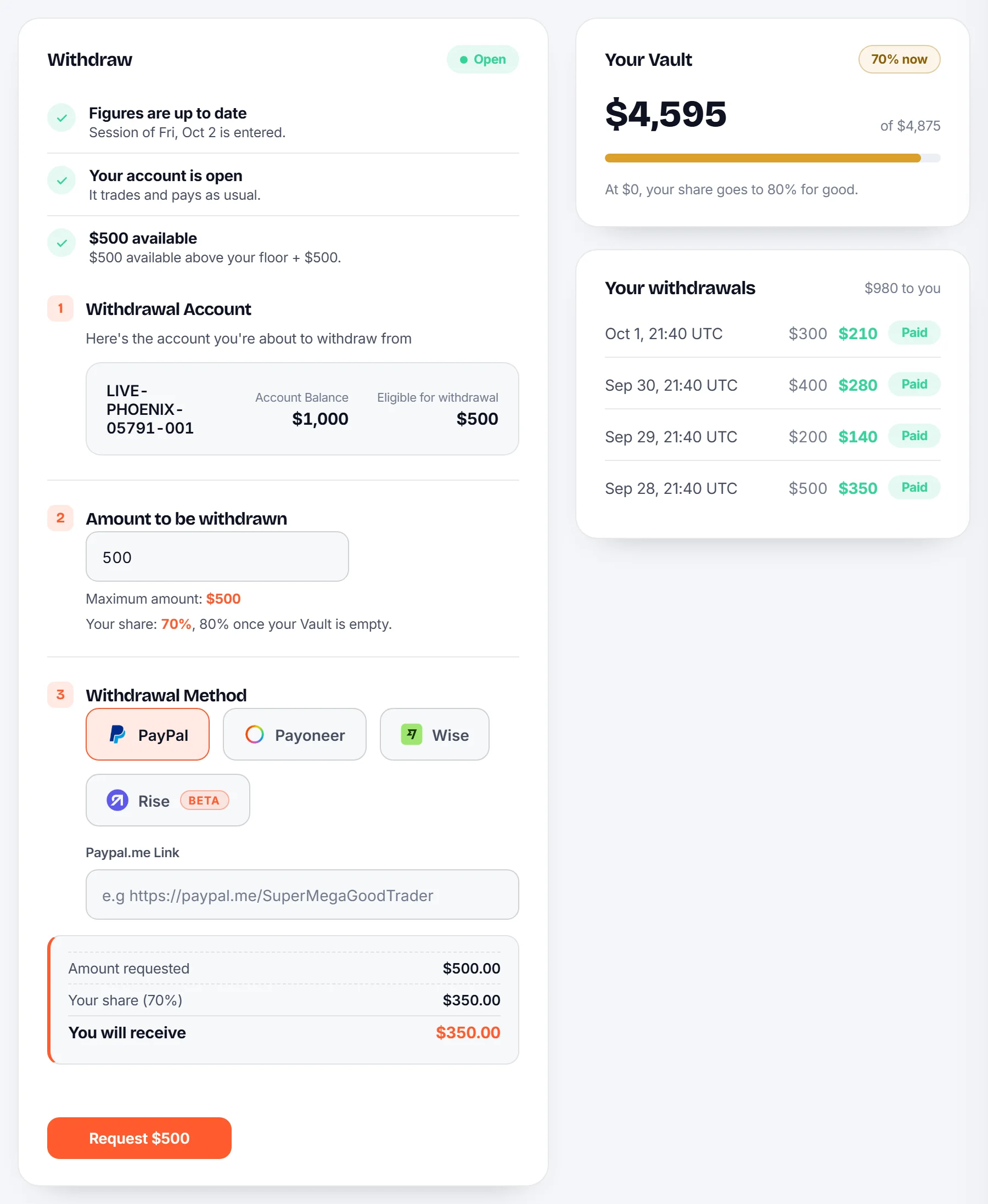Focus the withdrawal amount field showing 500
This screenshot has height=1204, width=988.
point(217,556)
